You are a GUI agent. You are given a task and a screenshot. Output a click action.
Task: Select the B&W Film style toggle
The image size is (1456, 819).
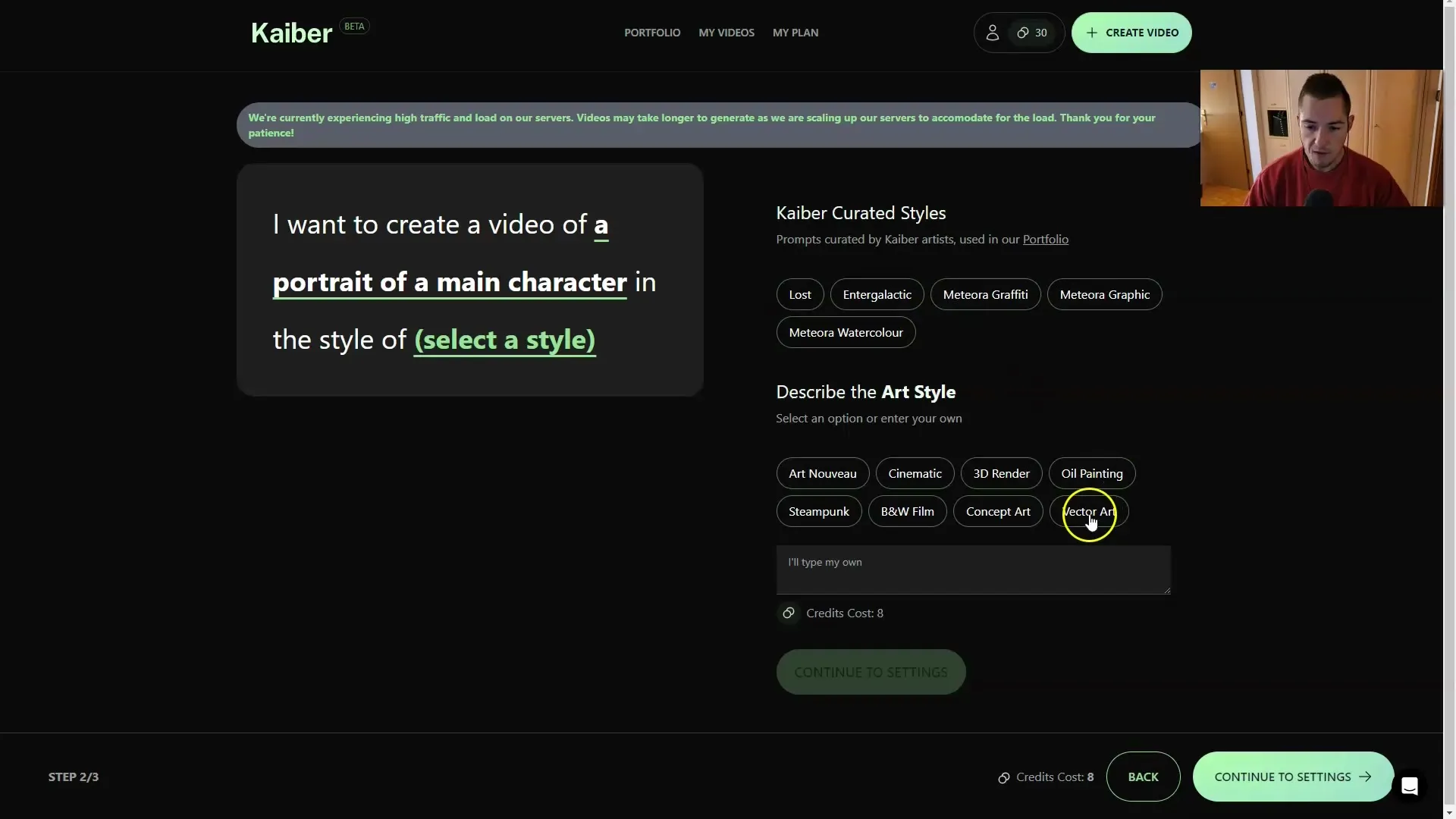coord(907,510)
